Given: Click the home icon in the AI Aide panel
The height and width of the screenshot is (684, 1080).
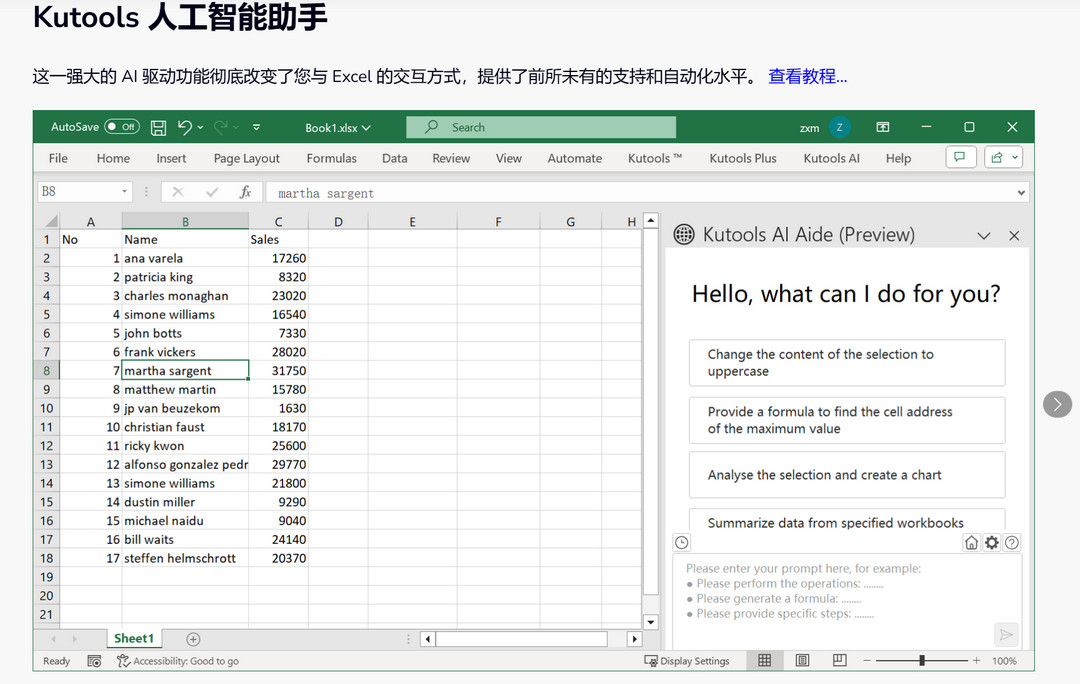Looking at the screenshot, I should coord(970,542).
